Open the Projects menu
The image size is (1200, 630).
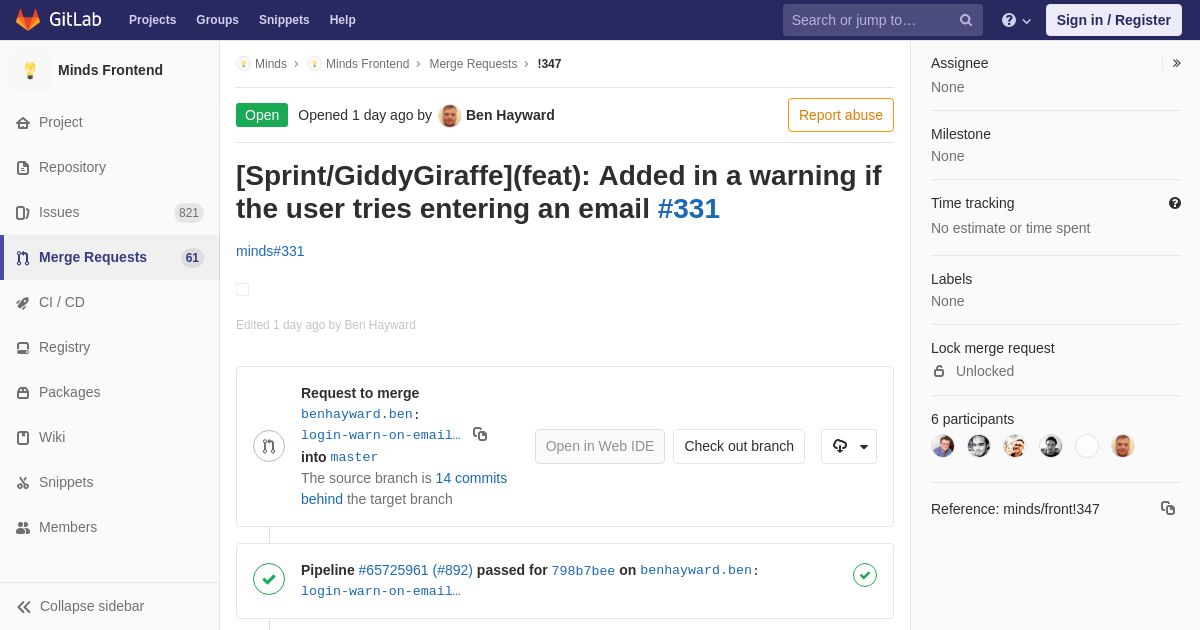pyautogui.click(x=152, y=20)
